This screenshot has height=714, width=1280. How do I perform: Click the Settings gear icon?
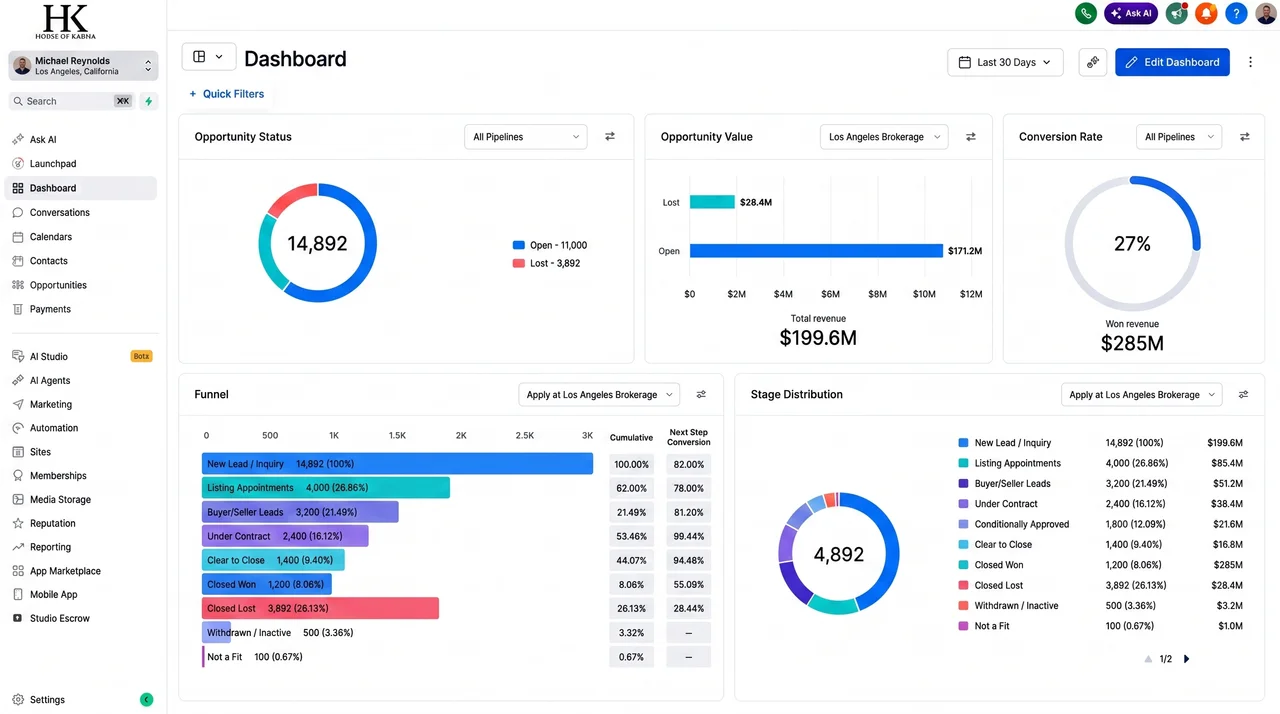[18, 700]
